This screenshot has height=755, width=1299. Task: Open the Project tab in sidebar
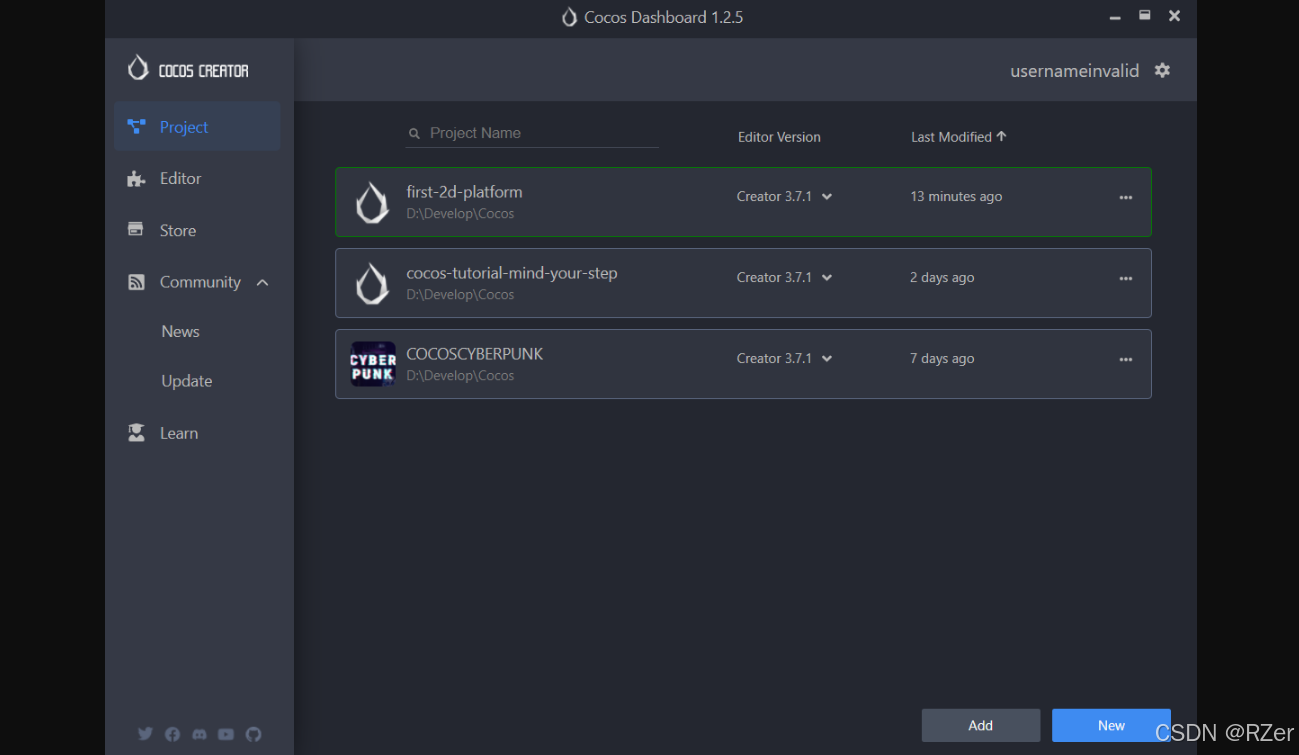coord(197,127)
